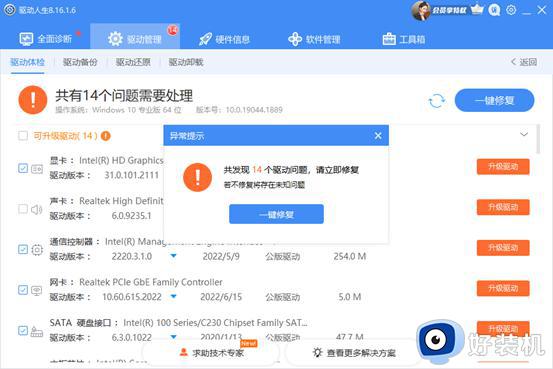Click the 6.0.9235.1 driver version text
Image resolution: width=553 pixels, height=369 pixels.
point(132,216)
